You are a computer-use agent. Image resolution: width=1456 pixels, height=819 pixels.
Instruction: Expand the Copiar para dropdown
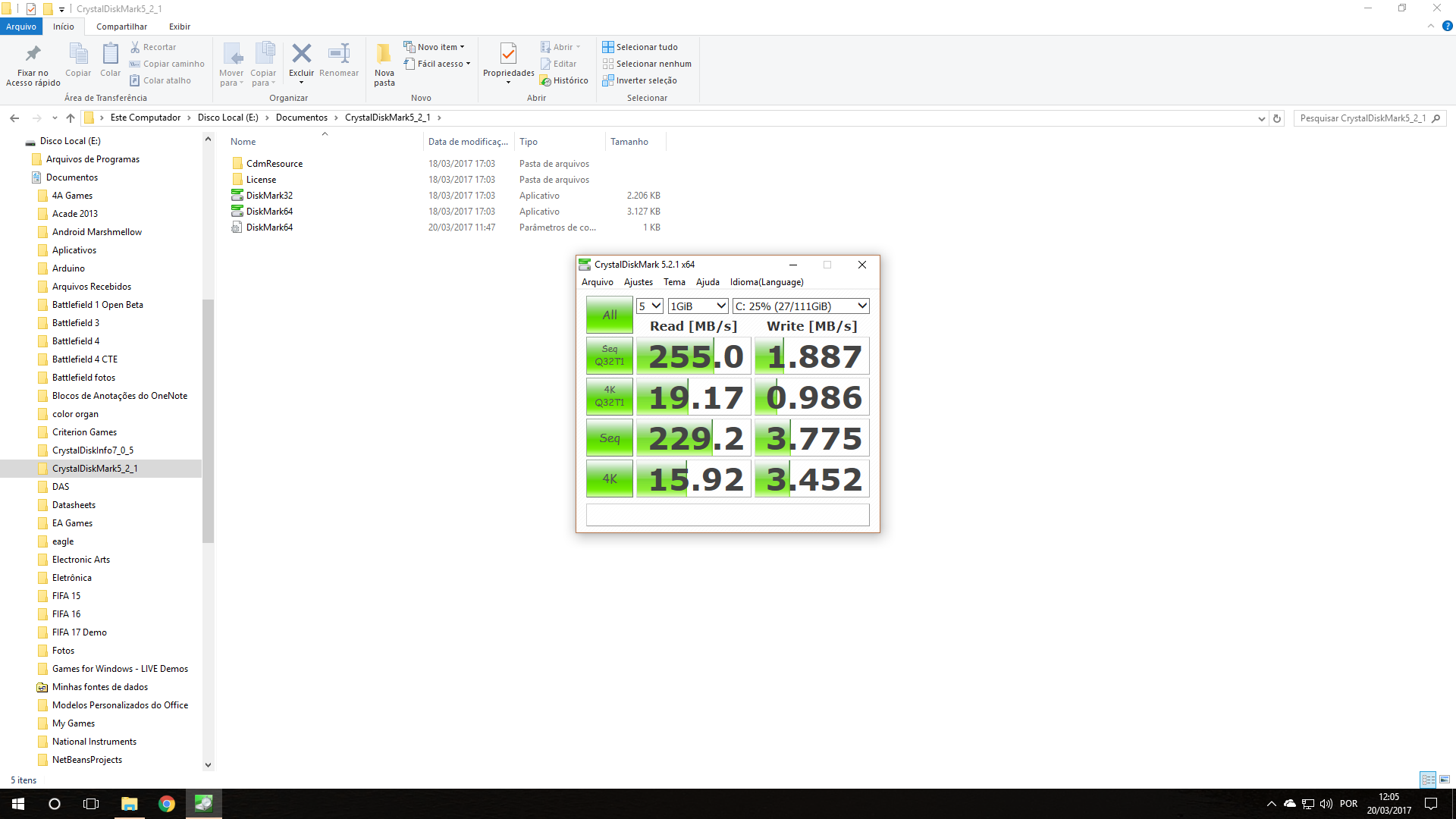tap(273, 83)
